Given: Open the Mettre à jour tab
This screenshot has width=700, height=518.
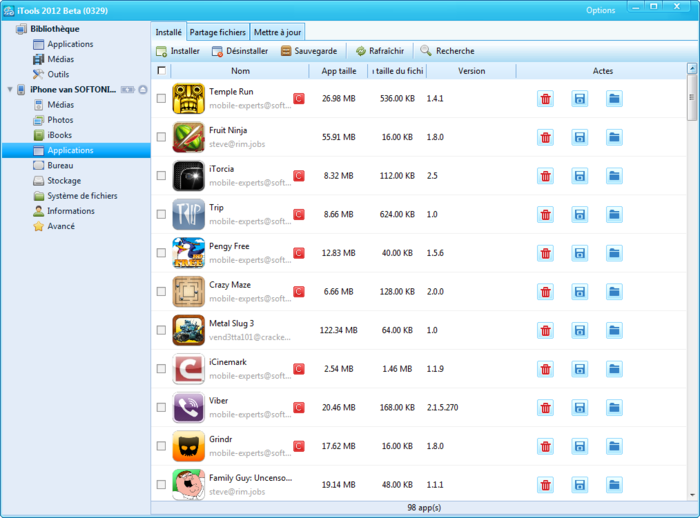Looking at the screenshot, I should 277,33.
